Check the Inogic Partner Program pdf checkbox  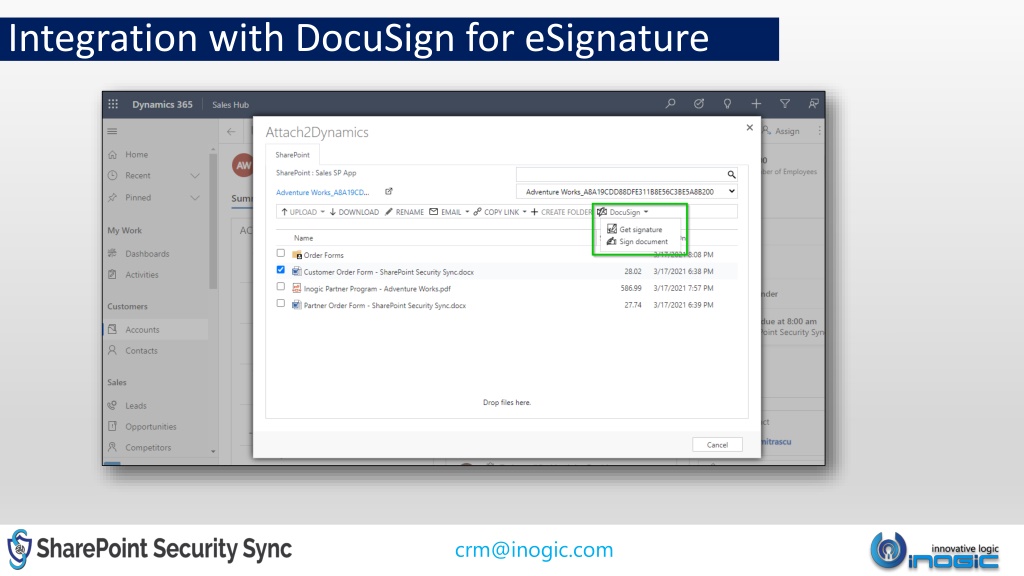point(281,286)
